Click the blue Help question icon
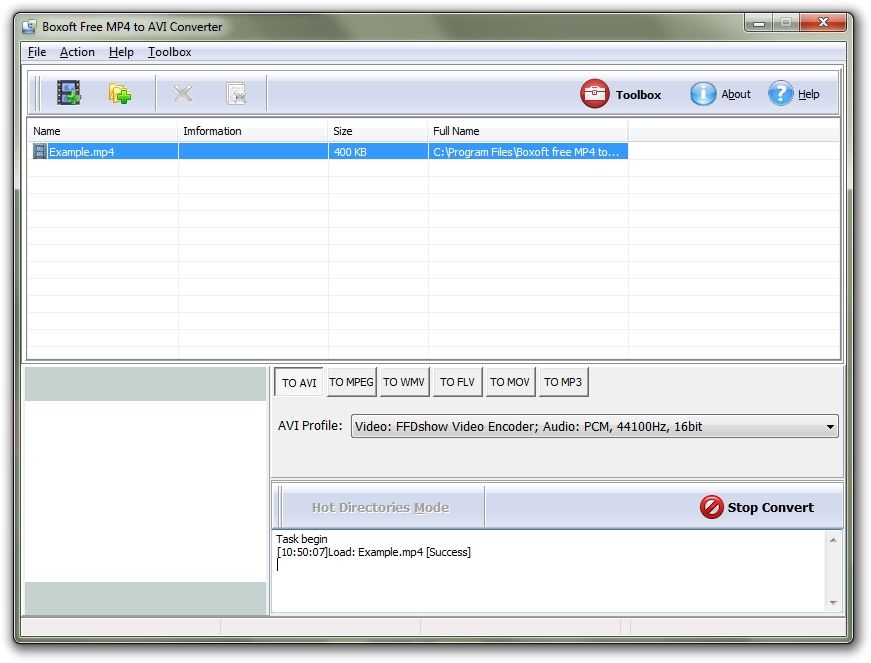 click(x=780, y=93)
